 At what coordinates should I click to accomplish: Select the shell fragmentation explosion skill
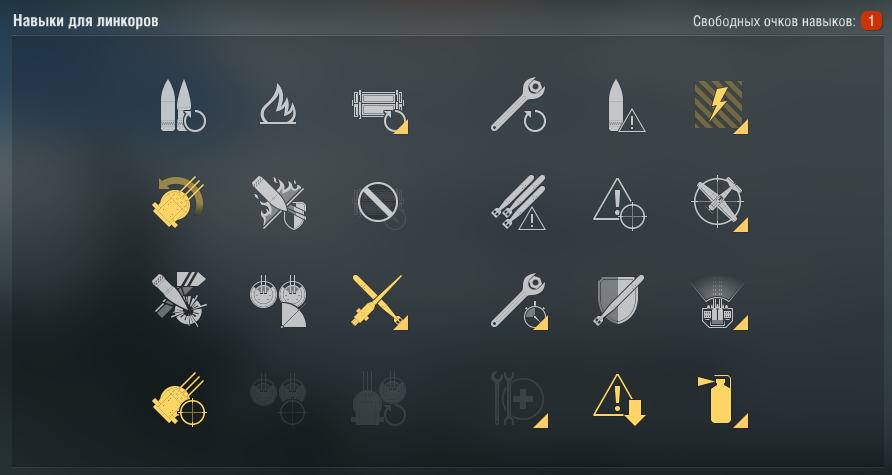[179, 299]
